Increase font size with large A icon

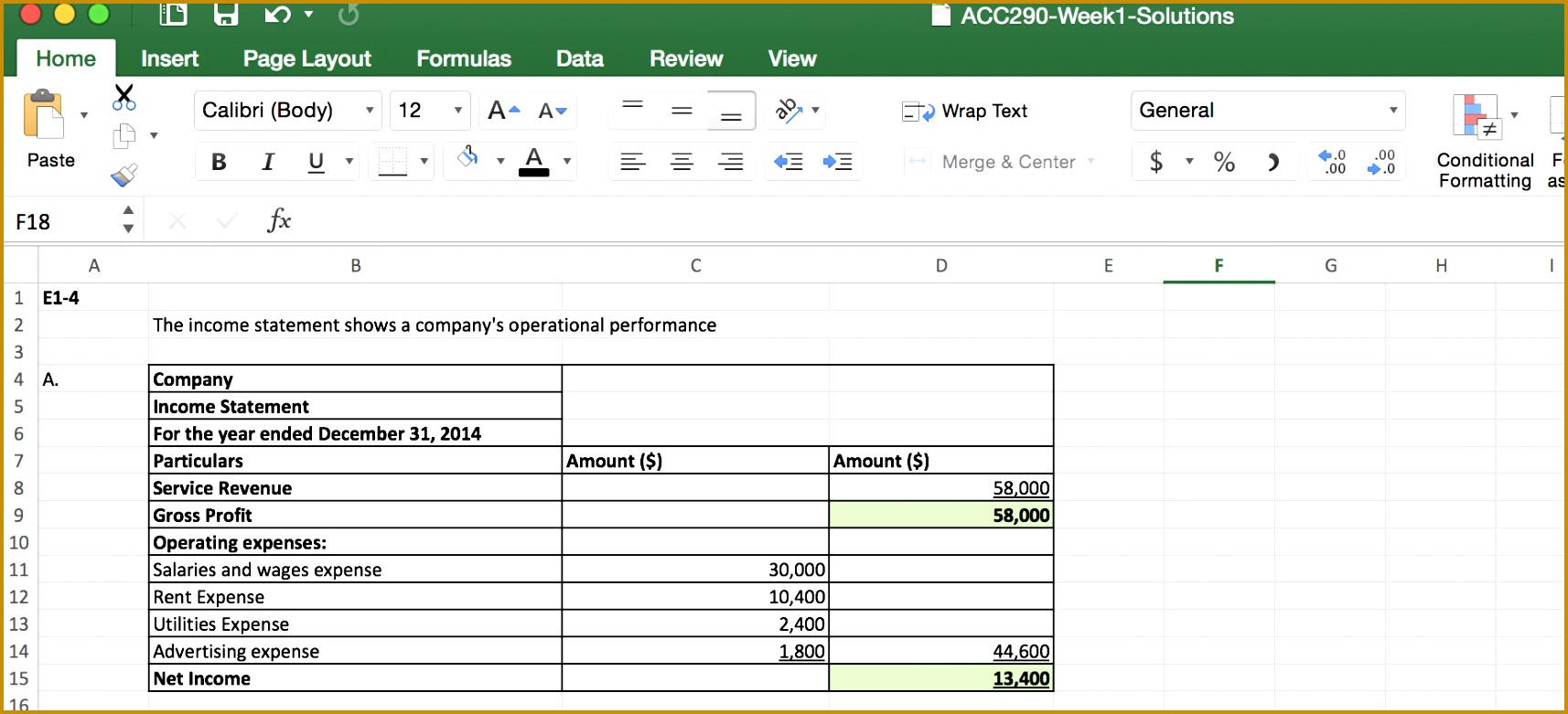503,111
